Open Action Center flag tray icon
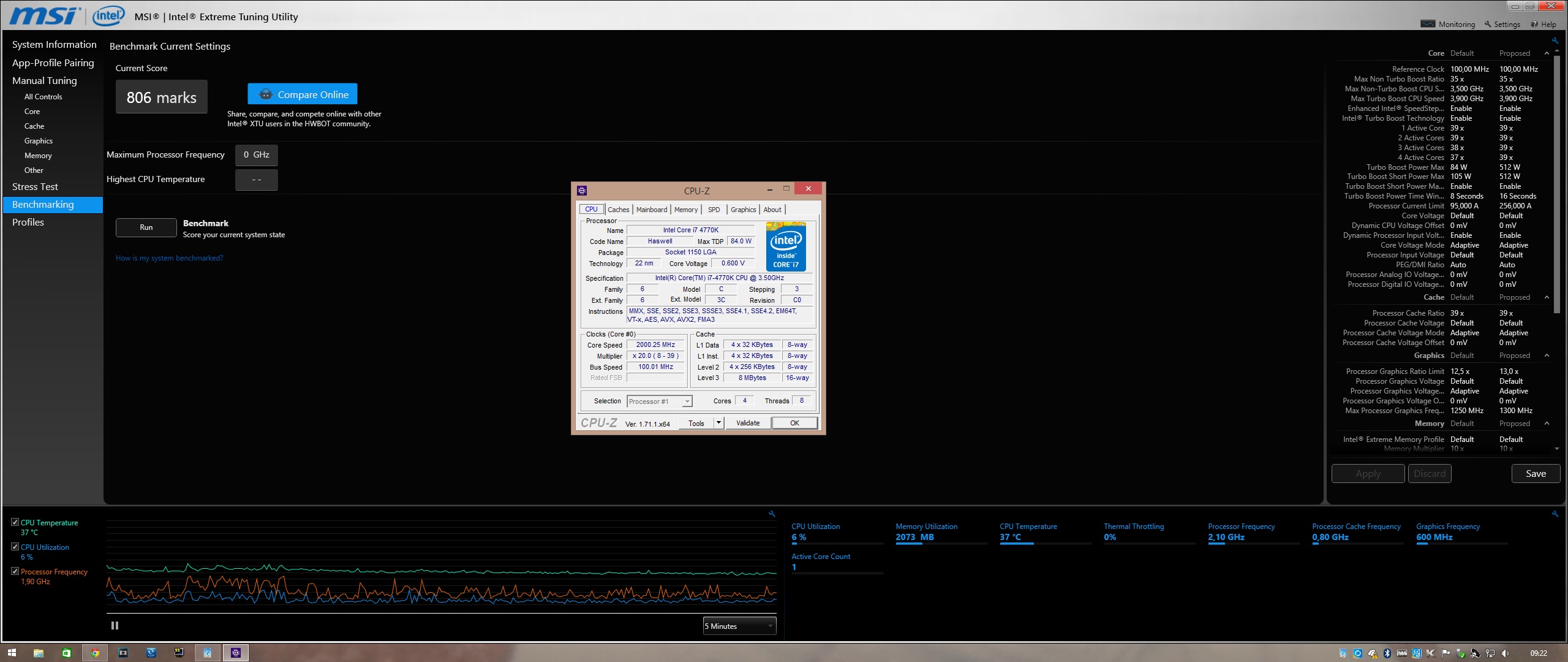Image resolution: width=1568 pixels, height=662 pixels. [1445, 653]
